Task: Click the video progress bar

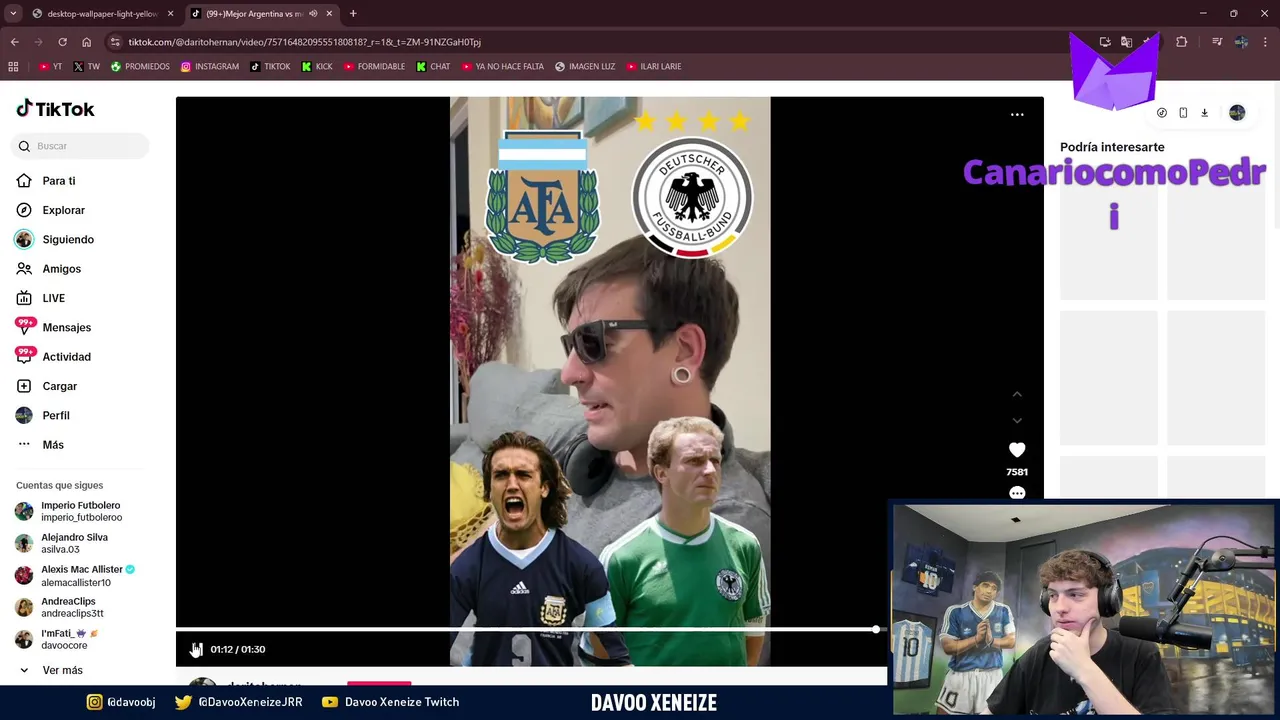Action: click(530, 629)
